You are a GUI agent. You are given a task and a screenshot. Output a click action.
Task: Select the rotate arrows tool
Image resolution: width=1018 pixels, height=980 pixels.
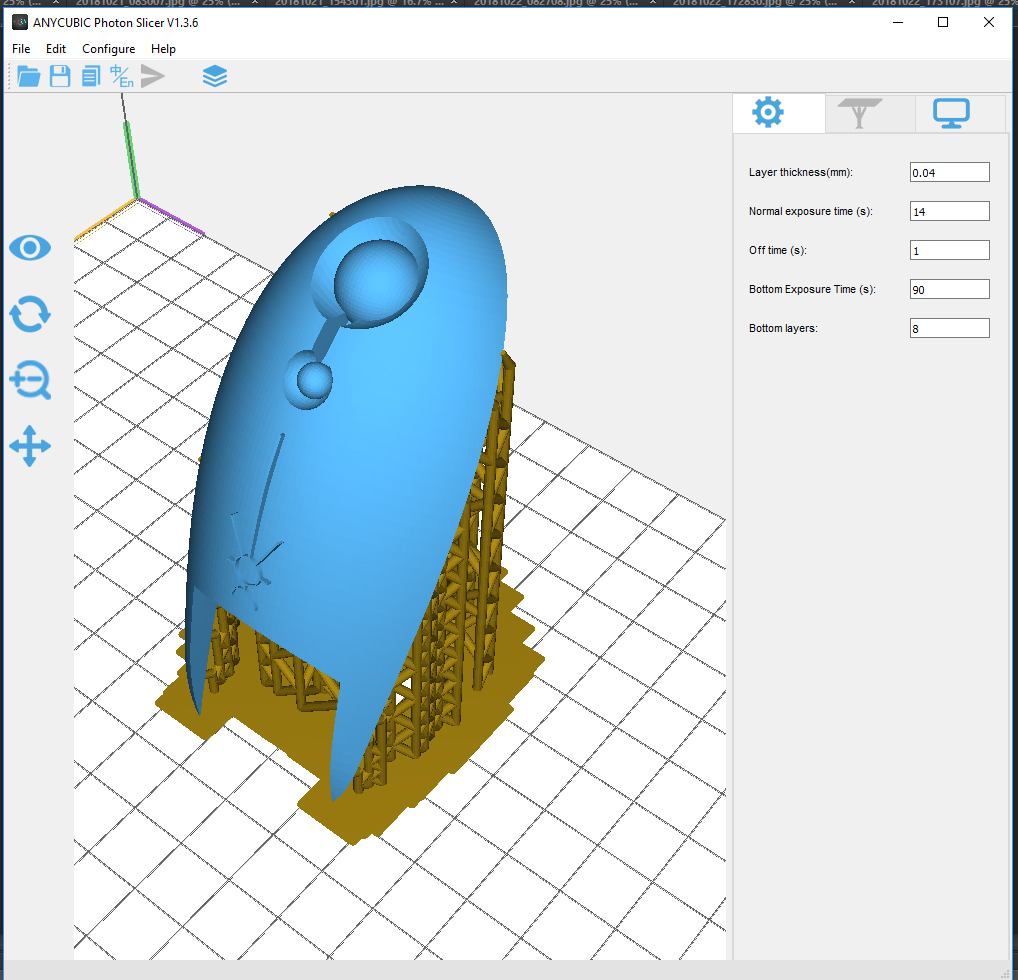click(x=30, y=314)
